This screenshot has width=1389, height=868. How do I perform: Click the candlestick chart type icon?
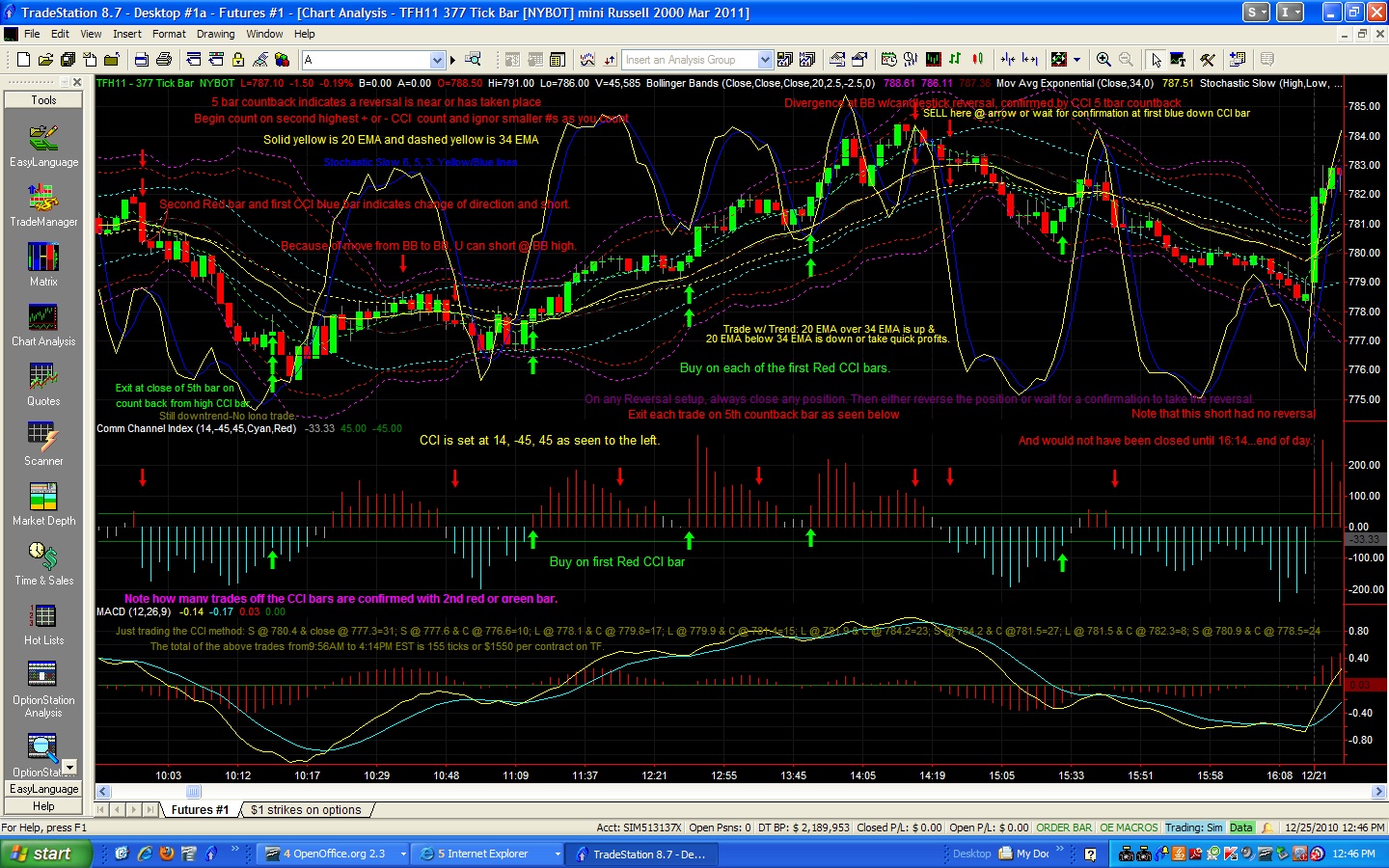(x=978, y=60)
